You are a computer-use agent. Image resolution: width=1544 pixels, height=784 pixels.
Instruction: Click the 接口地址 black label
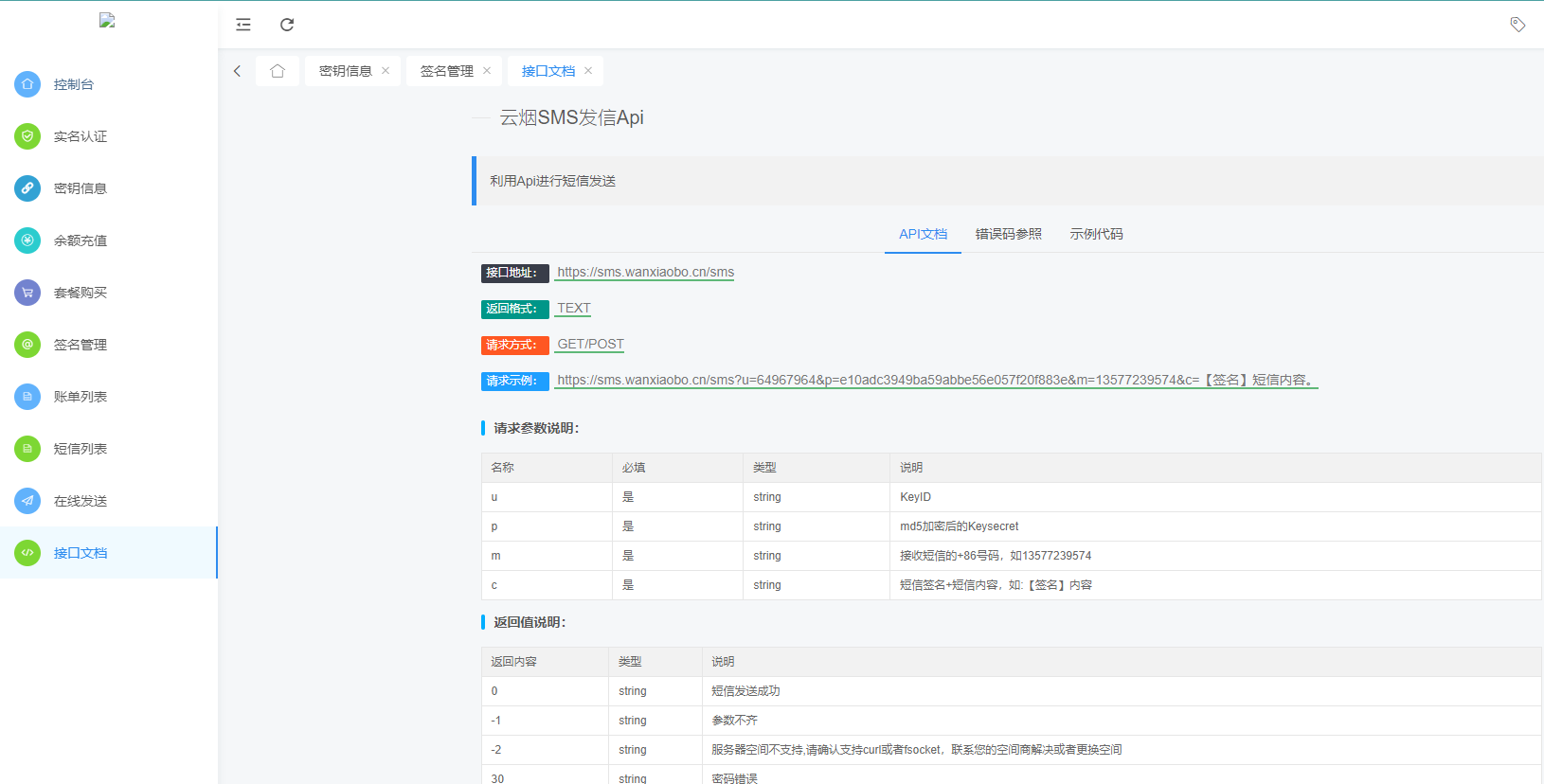pos(515,273)
